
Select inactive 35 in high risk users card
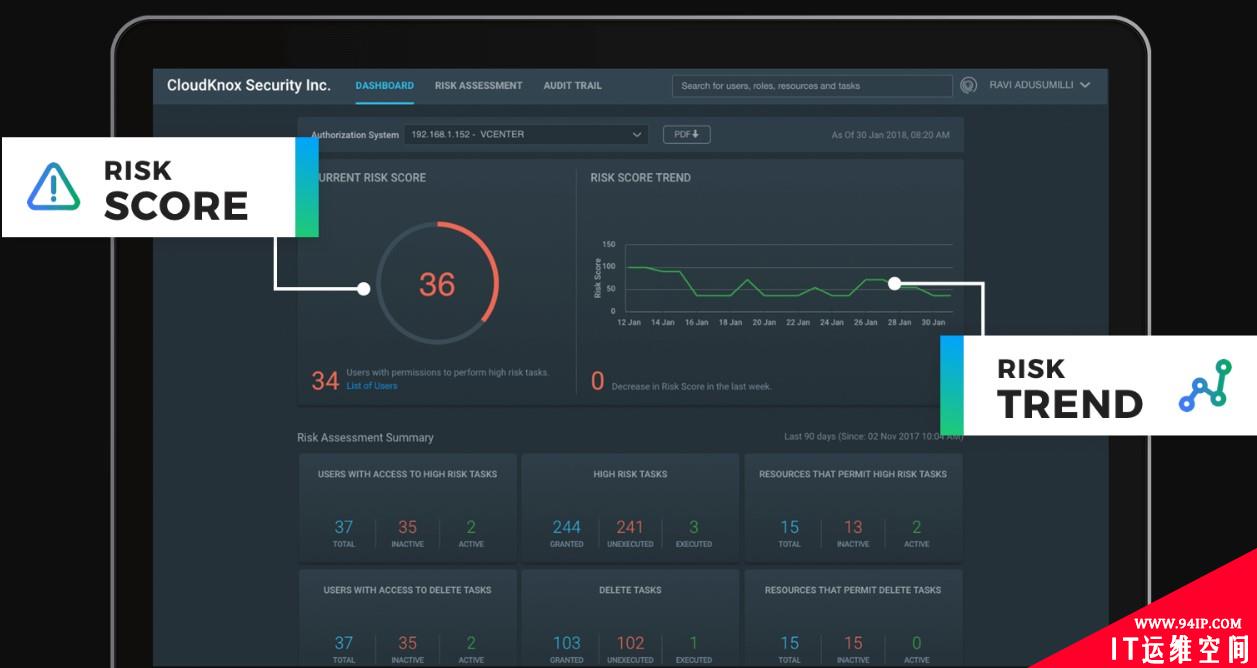pos(407,527)
